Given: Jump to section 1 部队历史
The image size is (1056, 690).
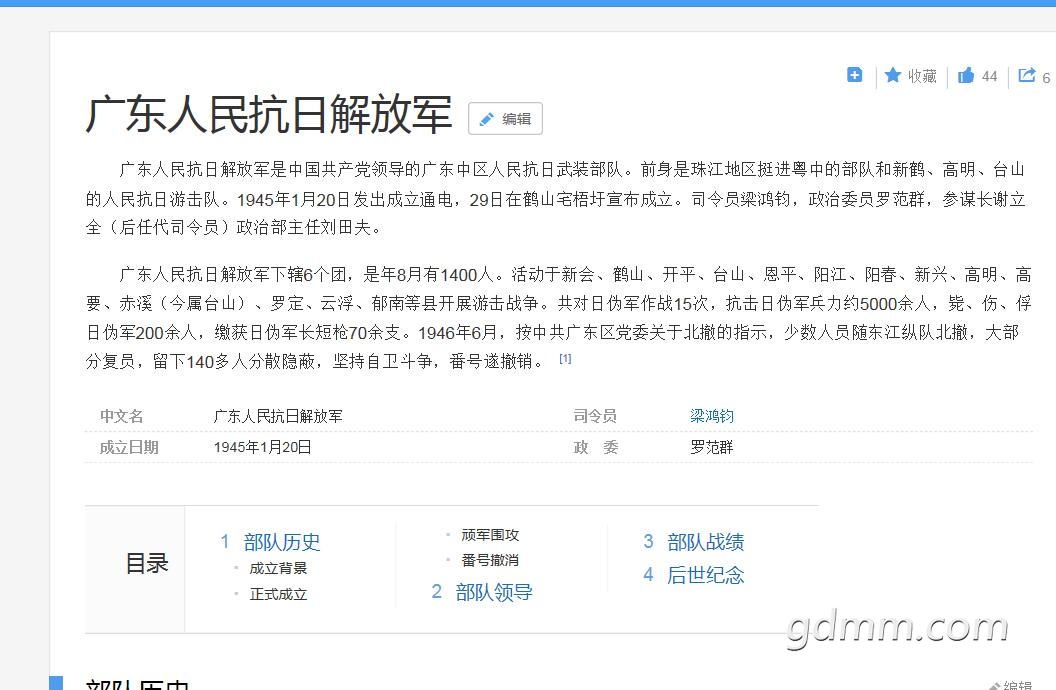Looking at the screenshot, I should pyautogui.click(x=281, y=542).
